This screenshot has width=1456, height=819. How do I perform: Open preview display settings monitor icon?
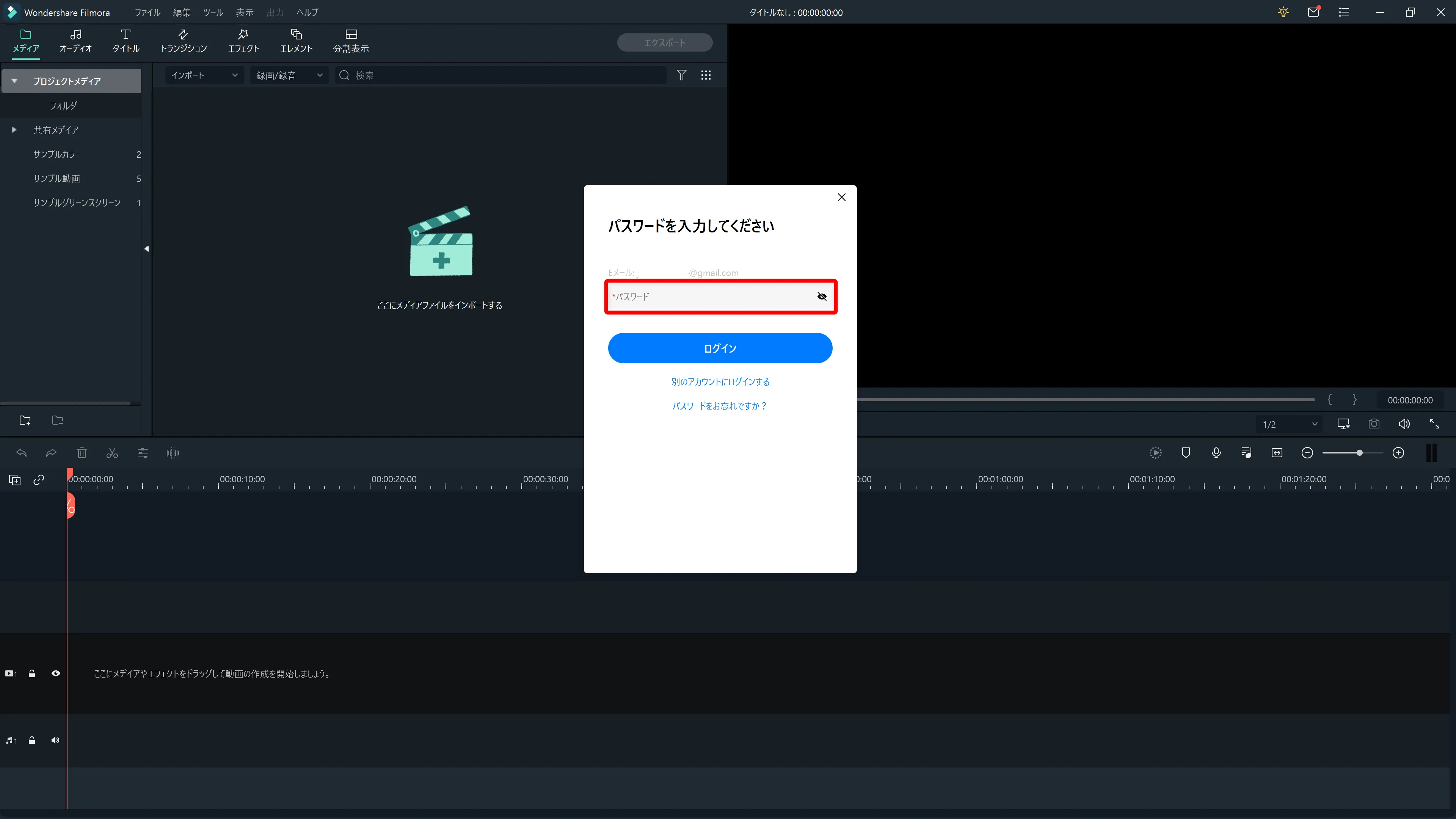(x=1343, y=424)
